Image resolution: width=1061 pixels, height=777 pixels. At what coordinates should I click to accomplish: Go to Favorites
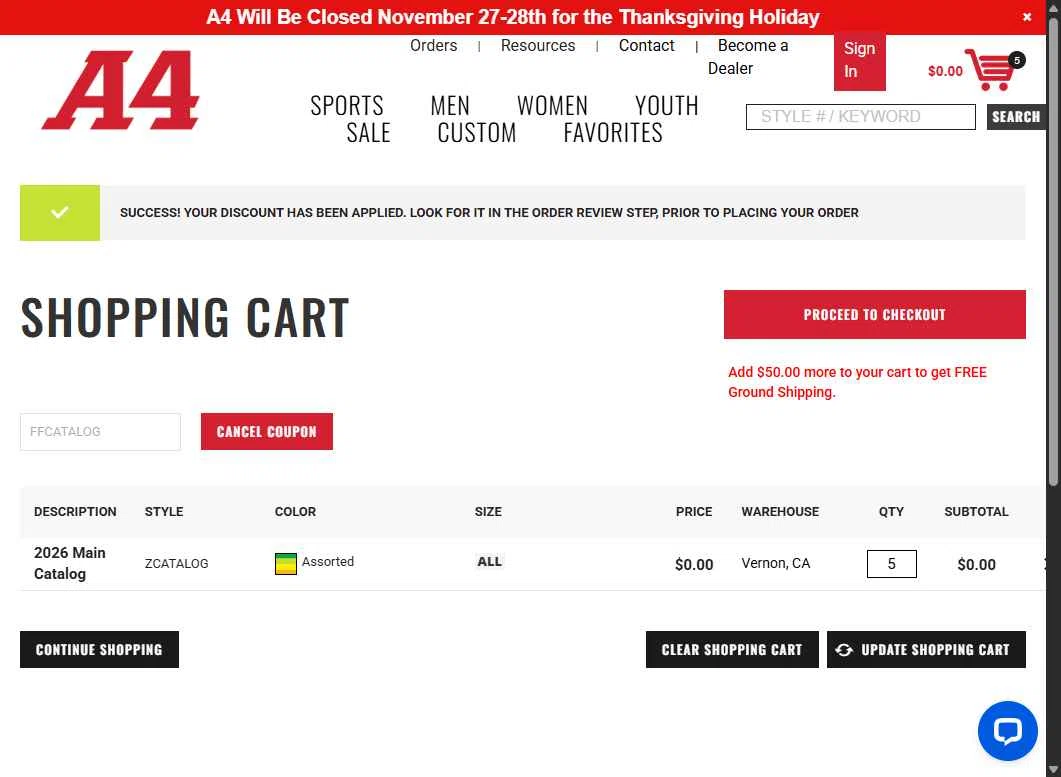pos(613,133)
